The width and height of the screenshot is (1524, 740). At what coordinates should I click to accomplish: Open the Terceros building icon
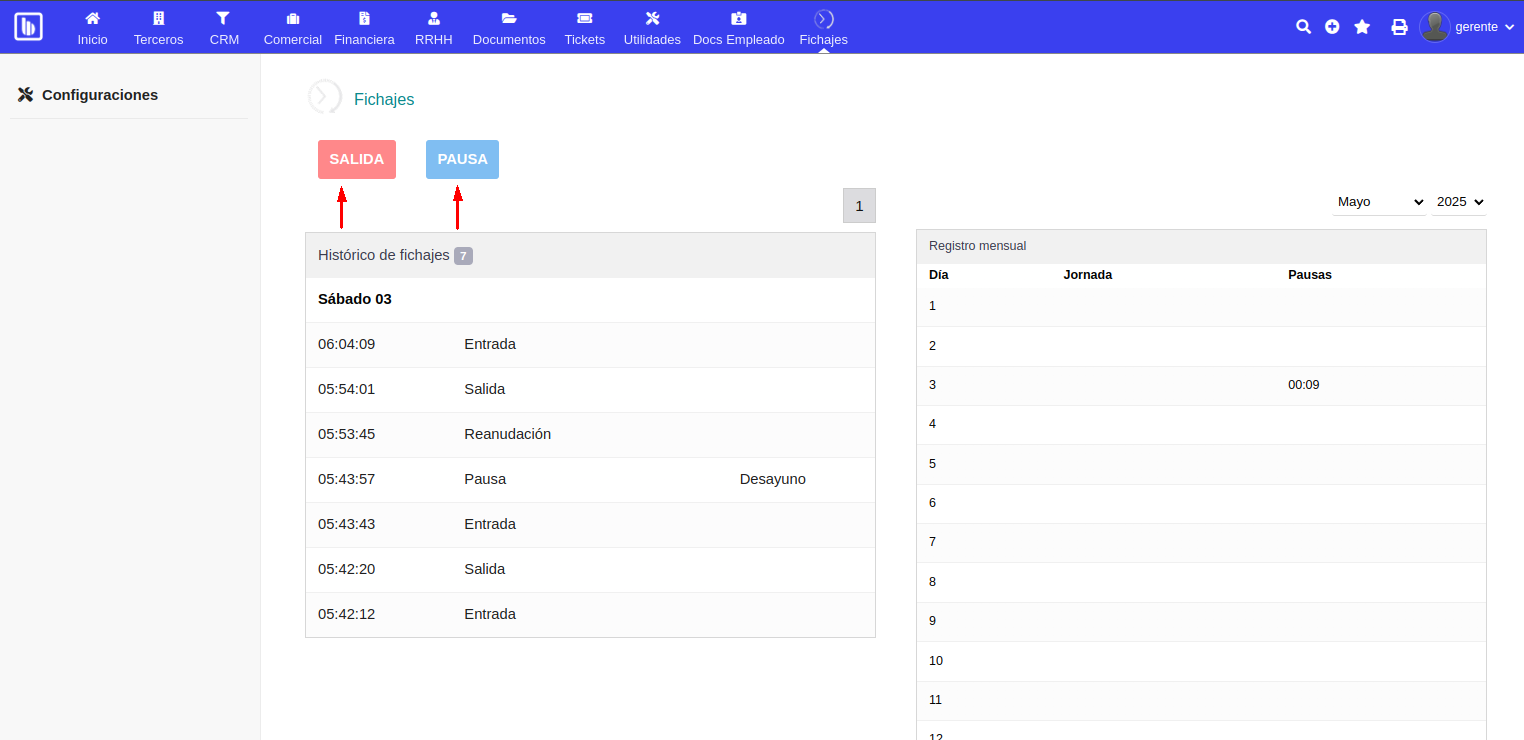point(158,18)
